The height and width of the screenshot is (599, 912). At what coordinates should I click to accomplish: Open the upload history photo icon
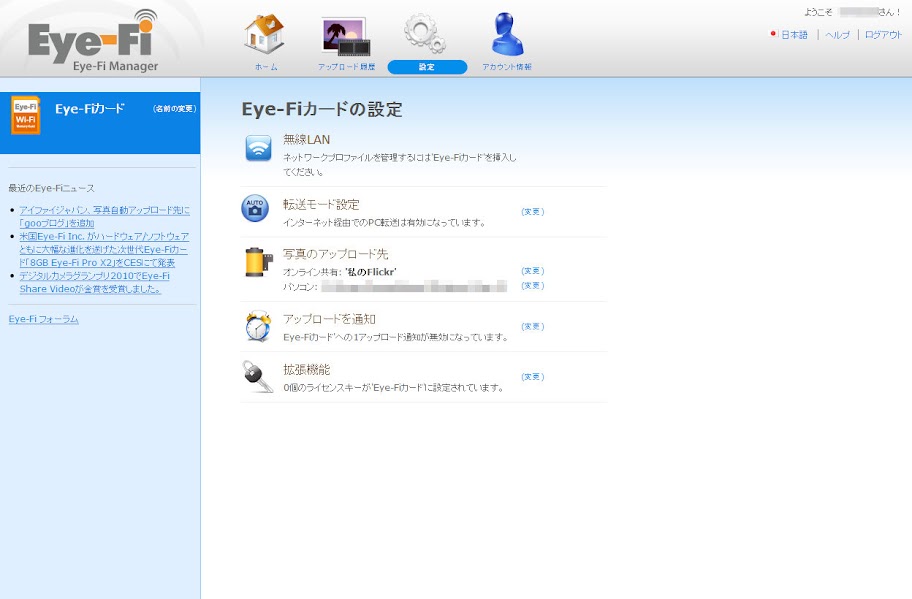pos(346,36)
